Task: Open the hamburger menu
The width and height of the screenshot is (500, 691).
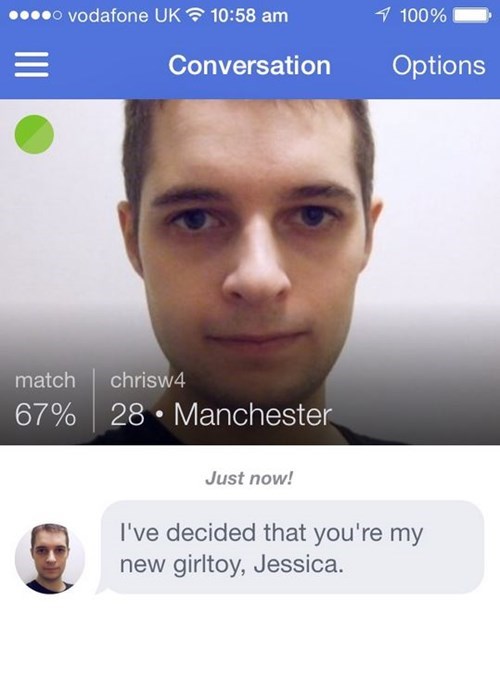Action: (31, 65)
